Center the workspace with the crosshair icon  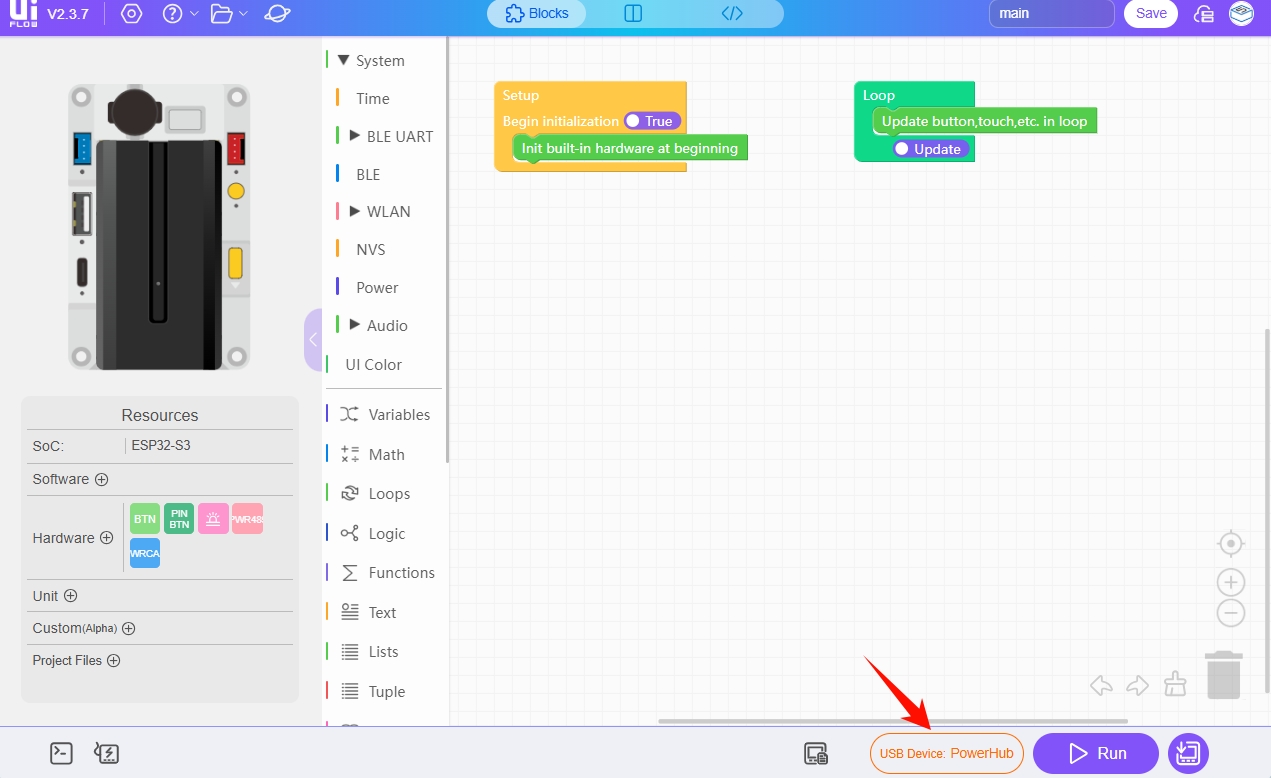1231,544
